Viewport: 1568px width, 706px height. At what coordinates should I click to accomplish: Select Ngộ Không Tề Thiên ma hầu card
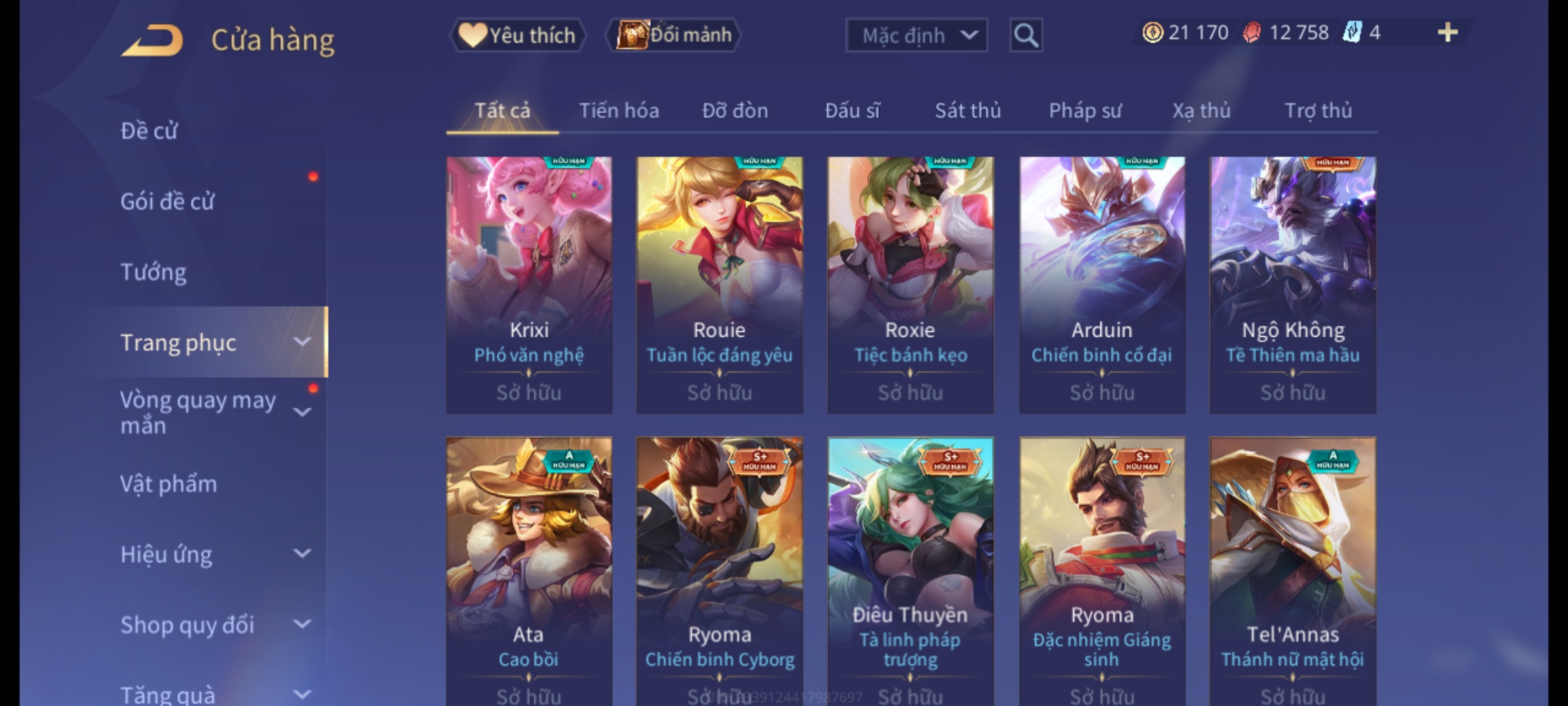[1293, 285]
